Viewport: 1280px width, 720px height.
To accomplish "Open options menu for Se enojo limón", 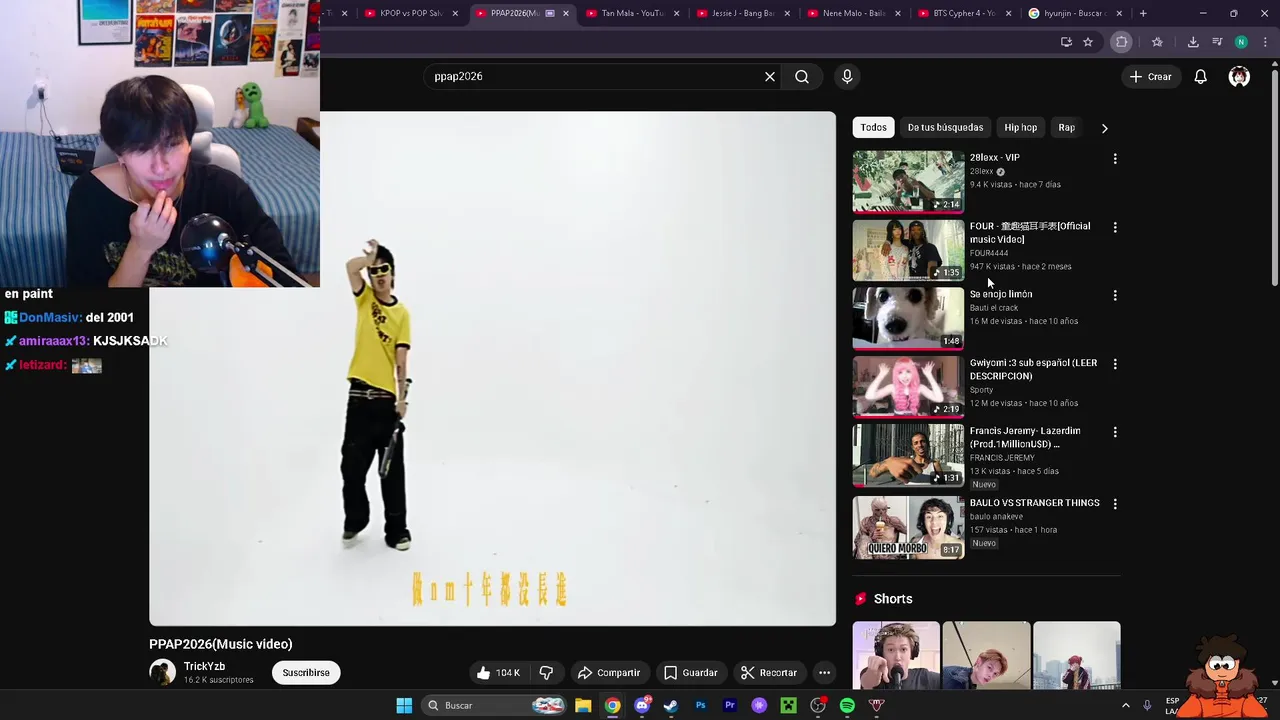I will click(1115, 295).
